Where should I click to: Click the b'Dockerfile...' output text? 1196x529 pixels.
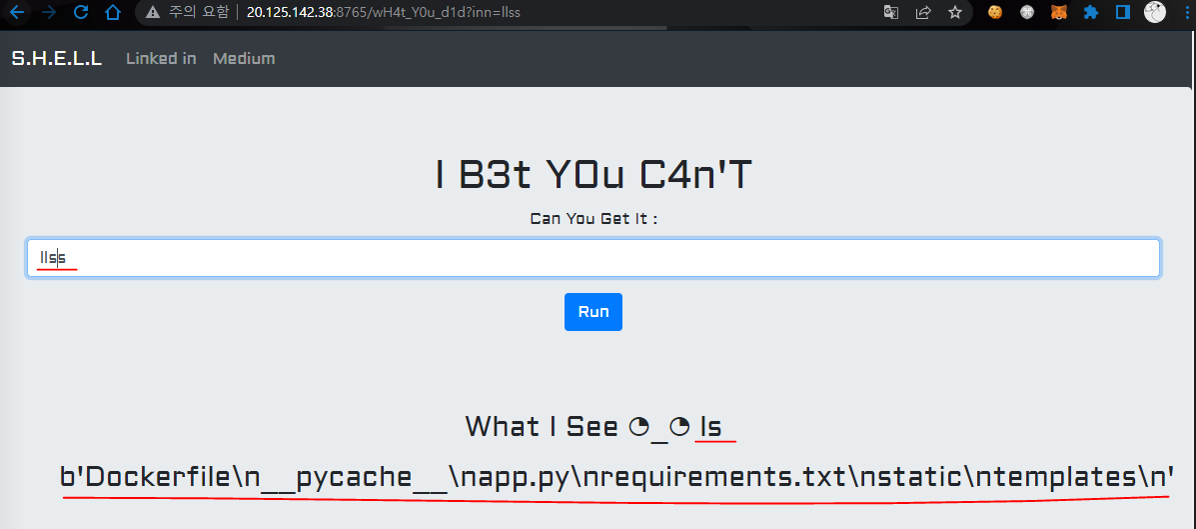click(x=616, y=477)
